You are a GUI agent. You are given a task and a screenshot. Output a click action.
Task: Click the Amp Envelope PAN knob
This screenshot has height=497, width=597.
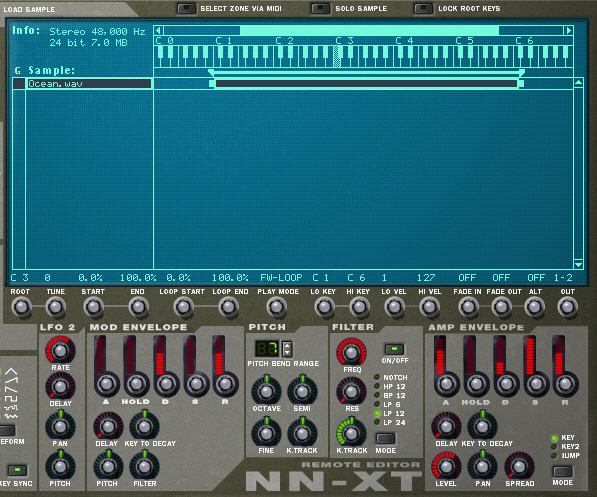pos(482,467)
